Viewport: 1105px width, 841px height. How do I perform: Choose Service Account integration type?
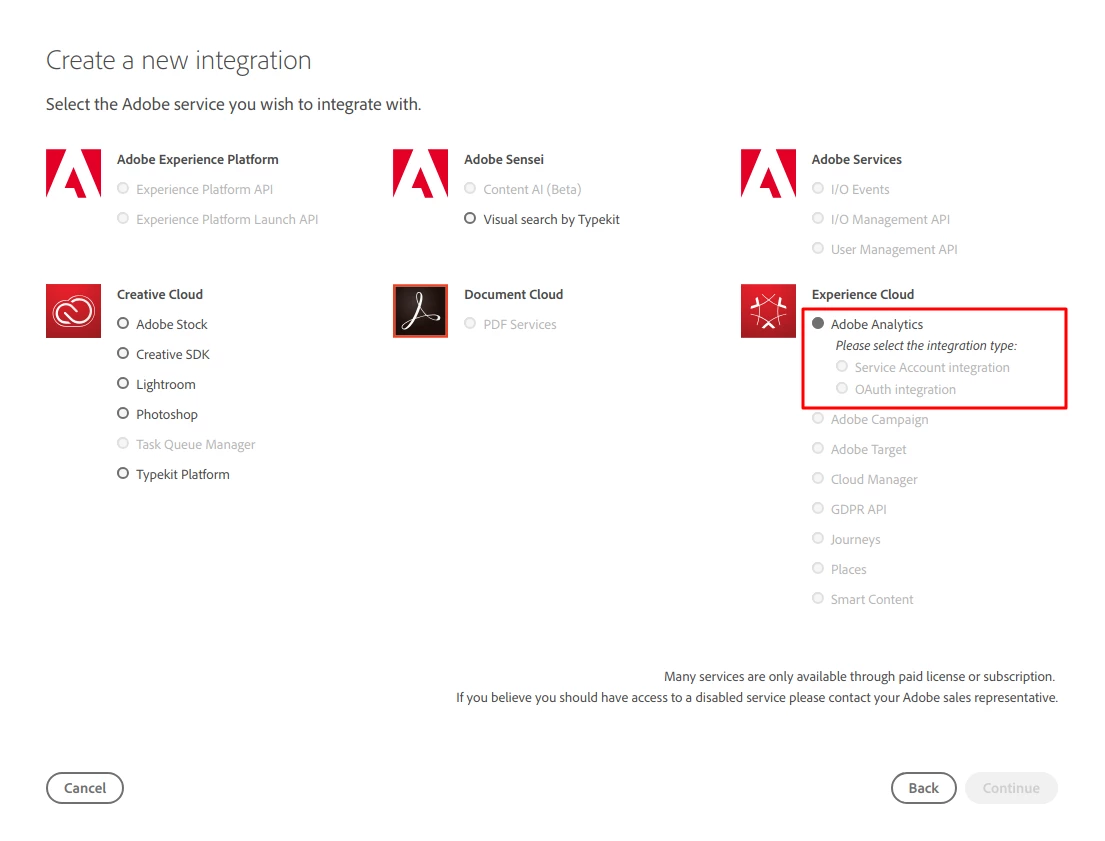pos(841,367)
